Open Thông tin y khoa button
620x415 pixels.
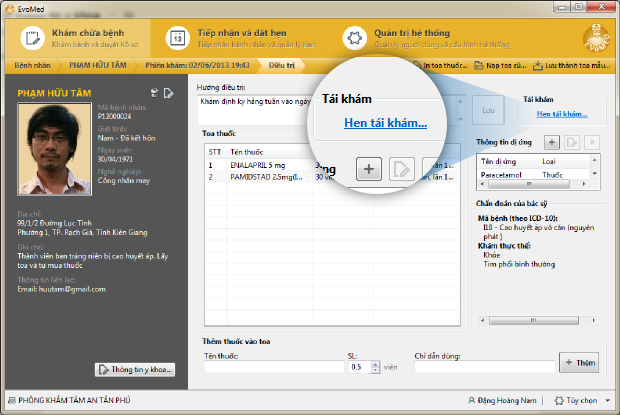(135, 370)
